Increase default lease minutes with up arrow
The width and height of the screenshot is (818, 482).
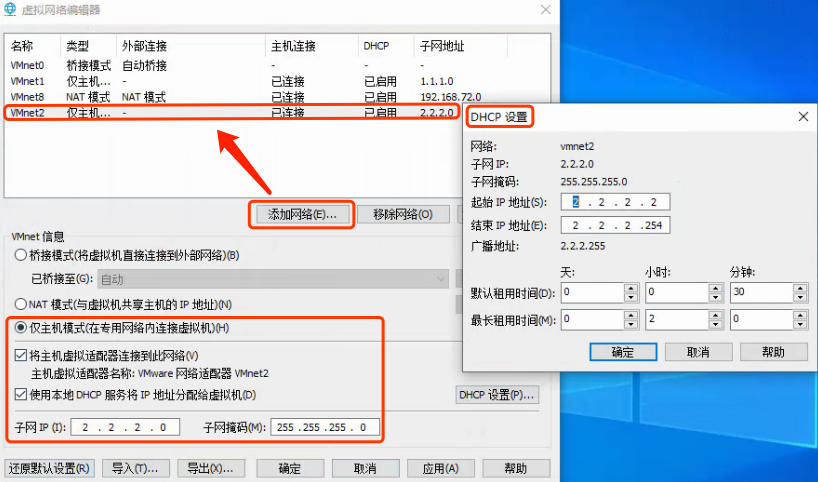pos(800,288)
